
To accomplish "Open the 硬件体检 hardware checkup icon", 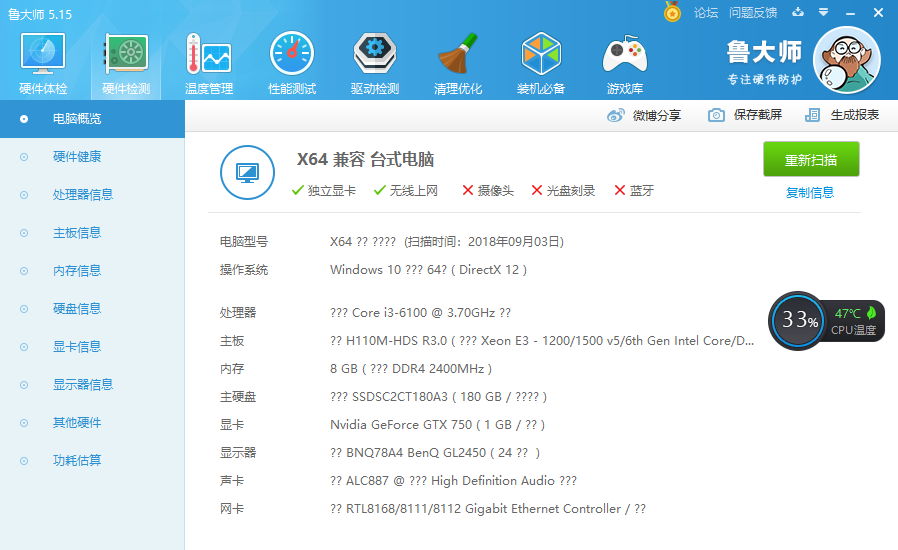I will [x=43, y=64].
